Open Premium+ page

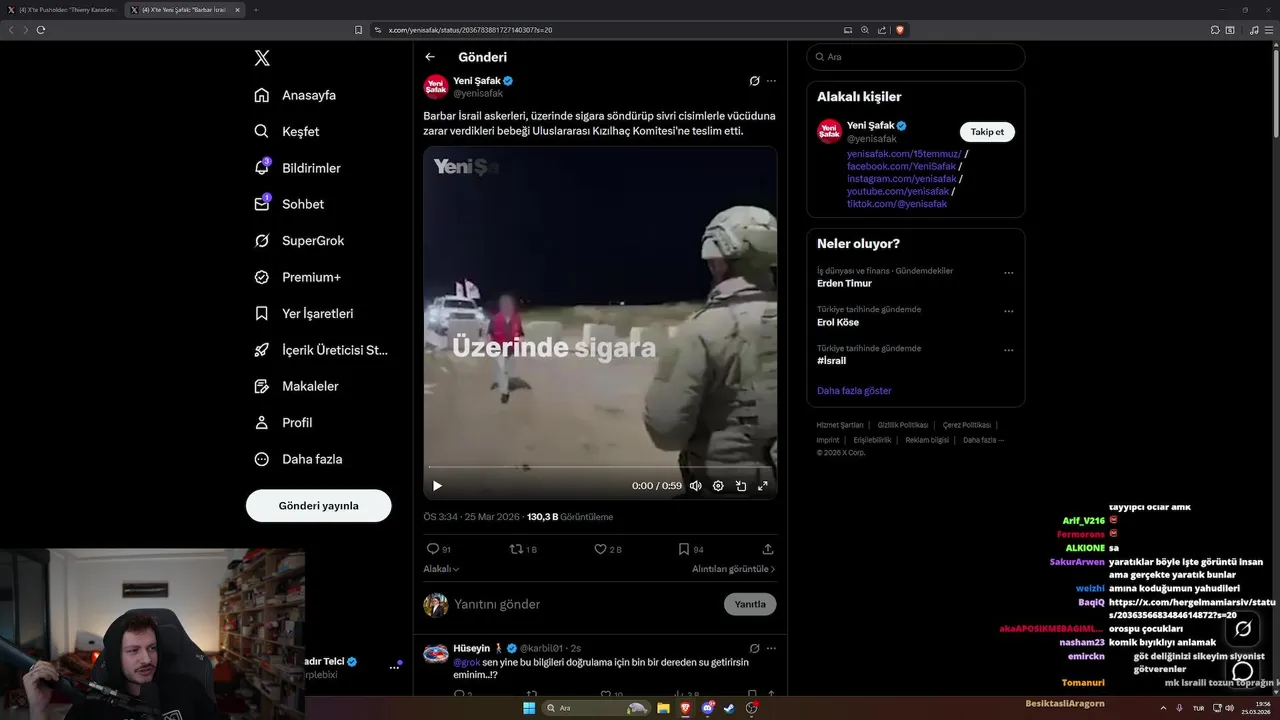tap(297, 277)
